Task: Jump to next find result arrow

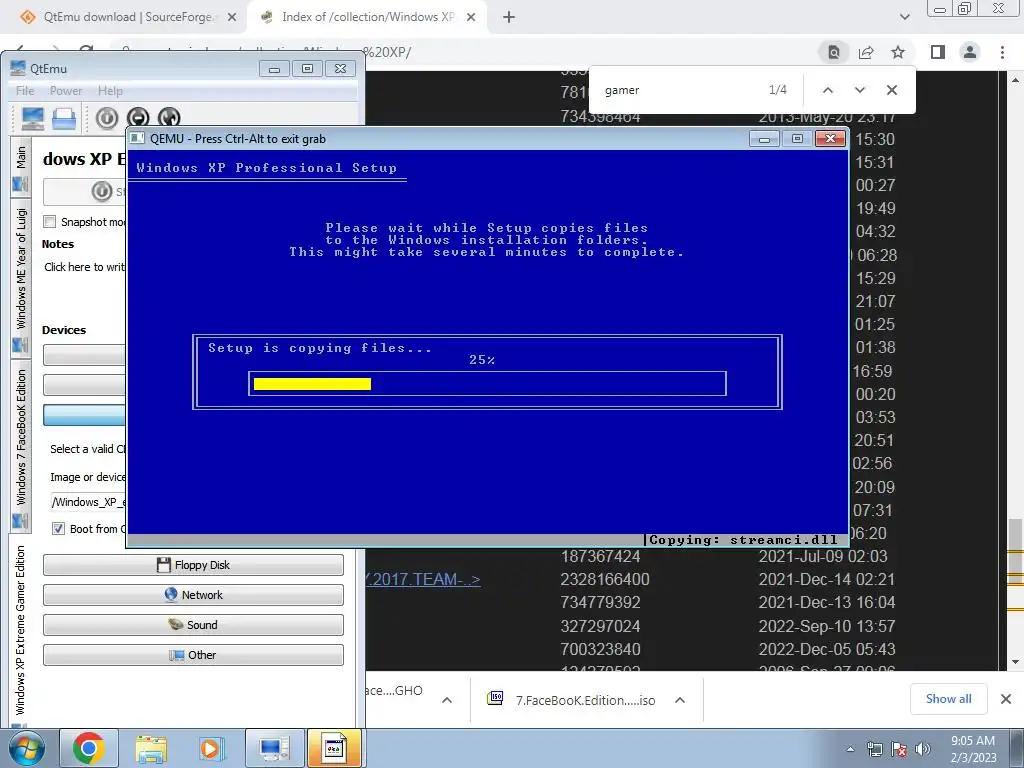Action: (859, 90)
